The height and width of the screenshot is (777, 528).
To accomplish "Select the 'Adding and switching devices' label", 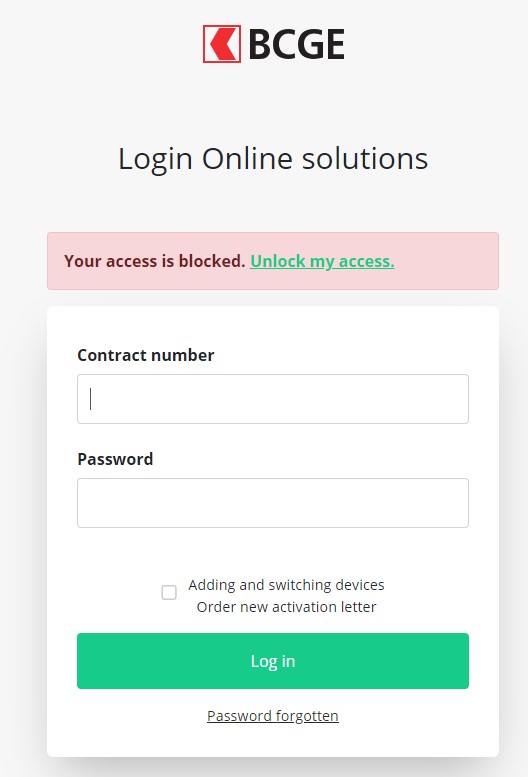I will tap(286, 585).
